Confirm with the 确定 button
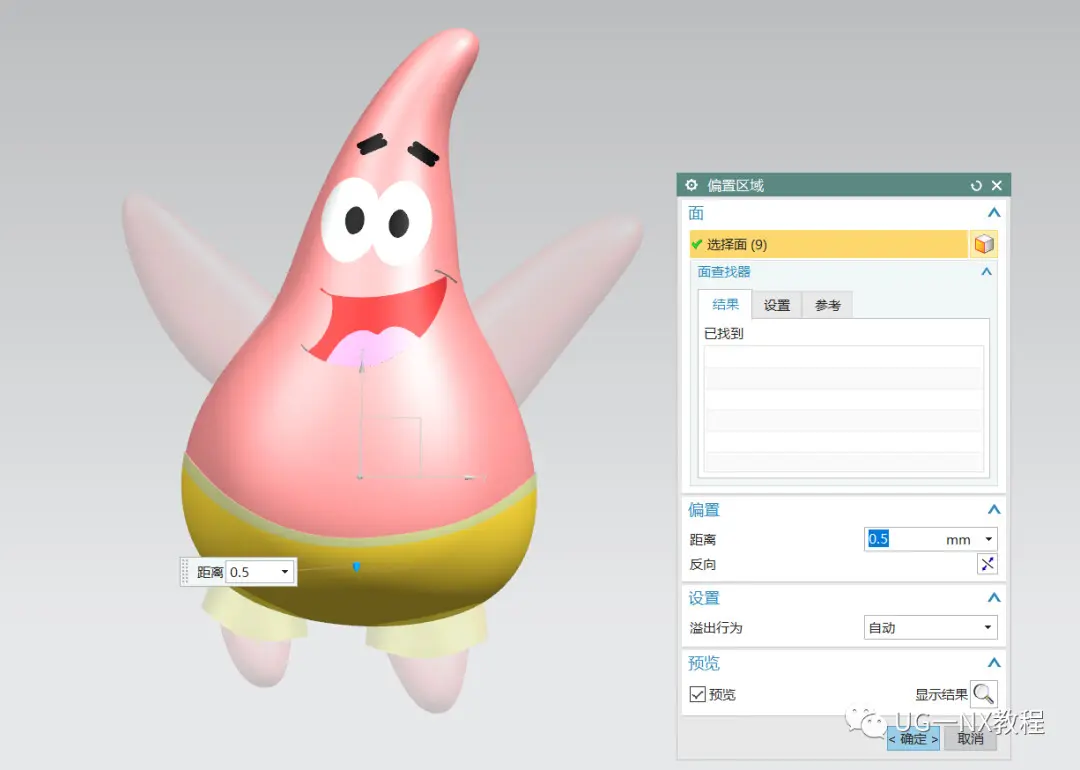Viewport: 1080px width, 770px height. click(x=913, y=739)
